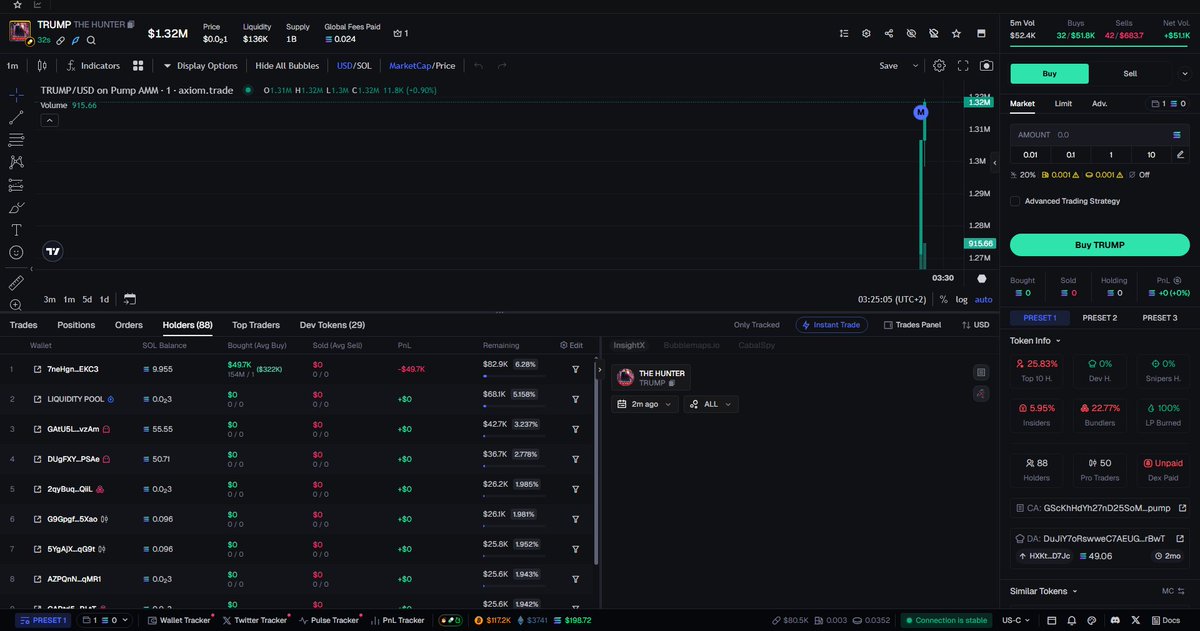This screenshot has height=631, width=1200.
Task: Open the Save layout dropdown arrow
Action: (x=915, y=66)
